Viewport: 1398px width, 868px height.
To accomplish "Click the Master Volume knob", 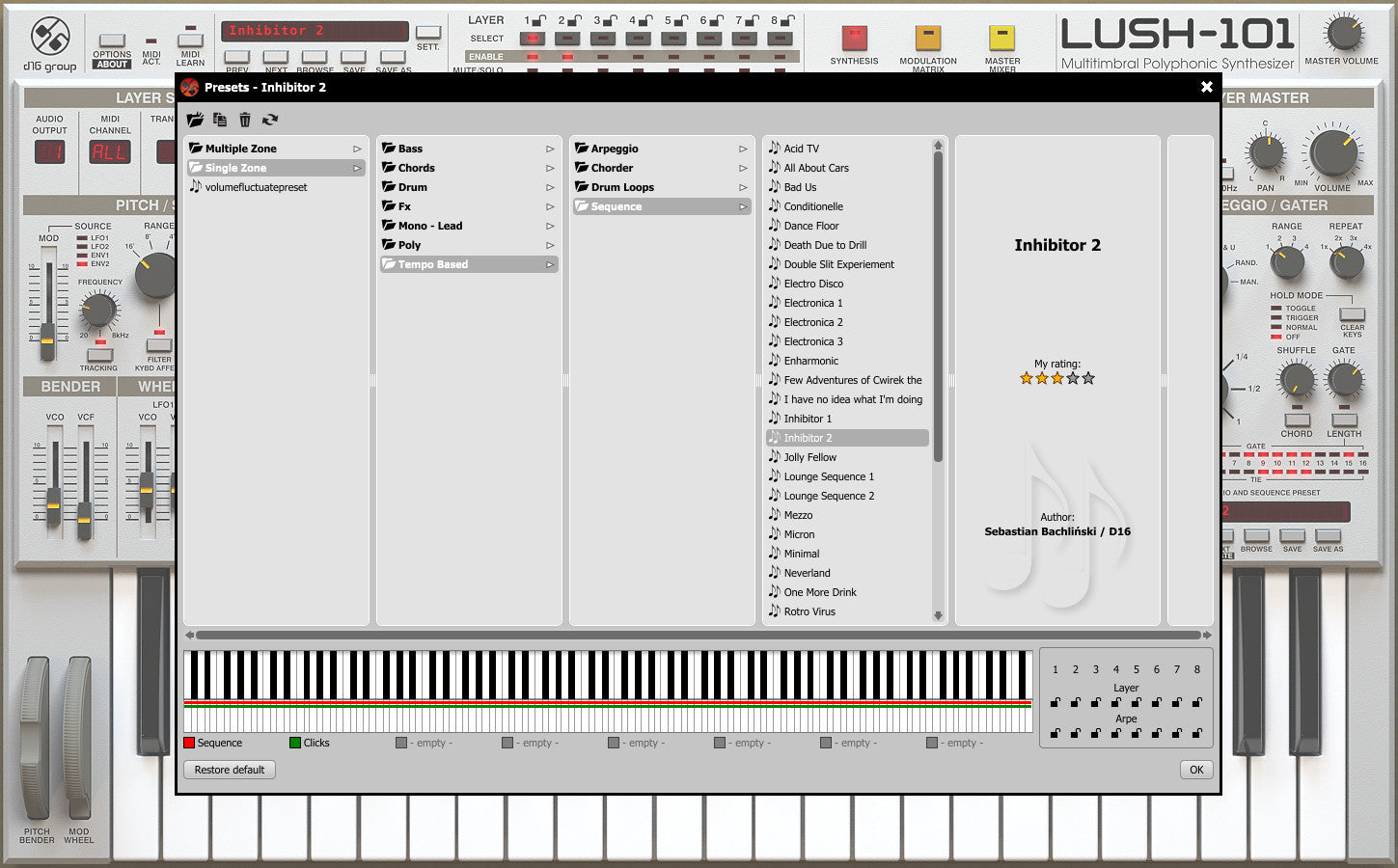I will point(1342,34).
